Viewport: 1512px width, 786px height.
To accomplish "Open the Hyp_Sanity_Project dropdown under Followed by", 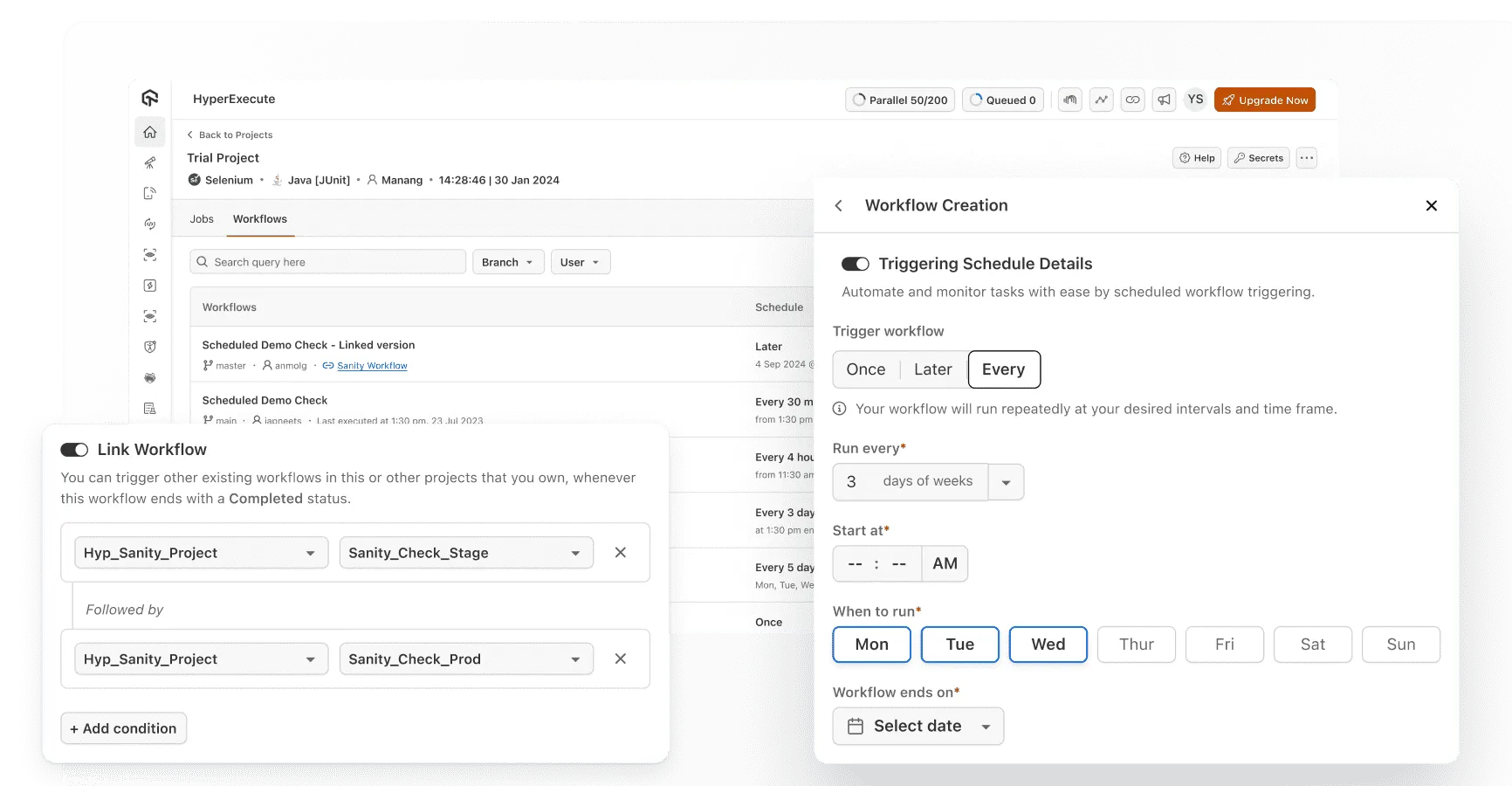I will [x=202, y=659].
